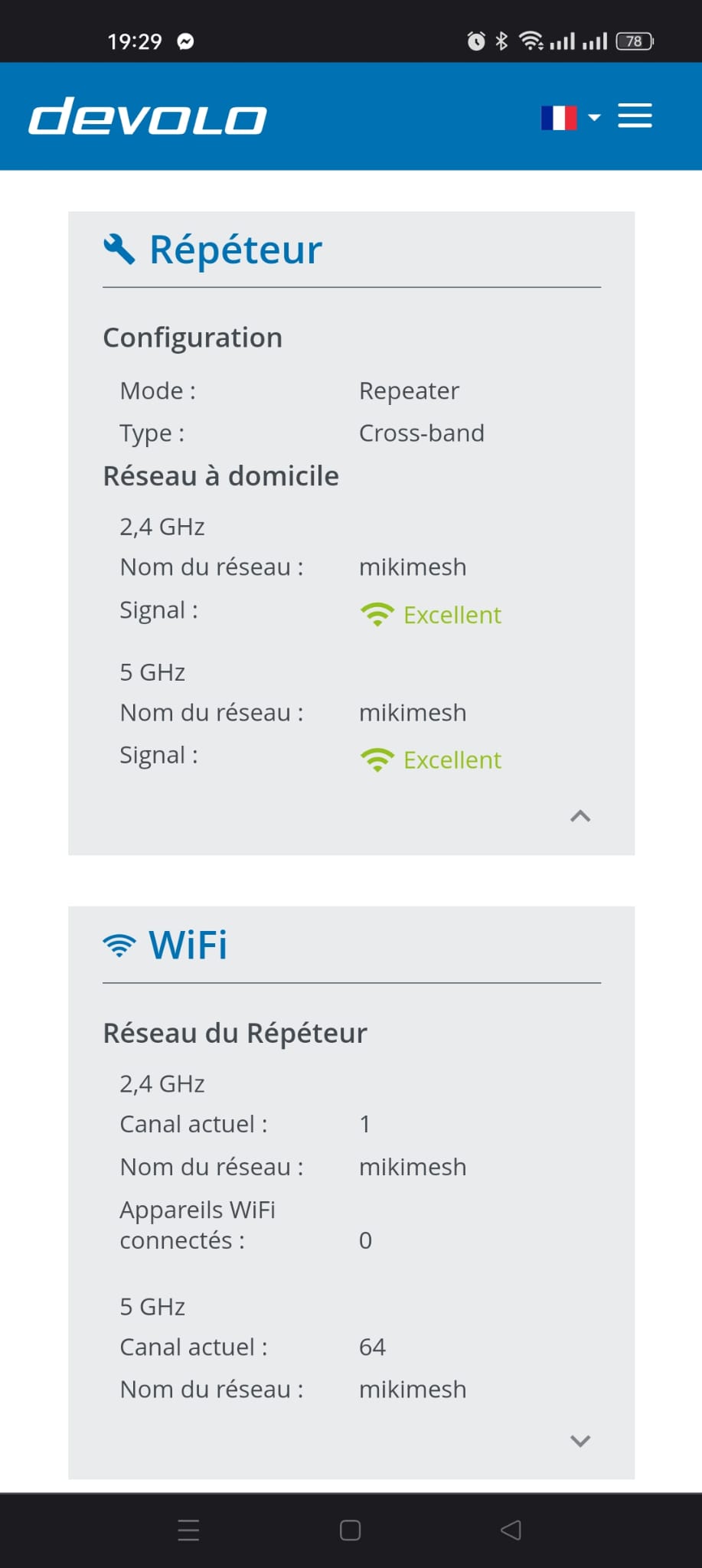
Task: Open Android recent apps menu button
Action: point(188,1530)
